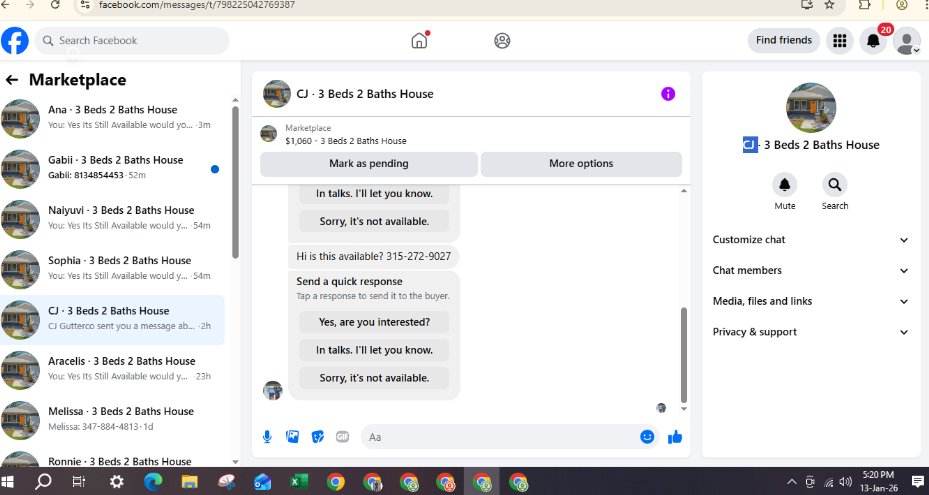Image resolution: width=929 pixels, height=495 pixels.
Task: Open Settings gear on taskbar
Action: click(x=117, y=481)
